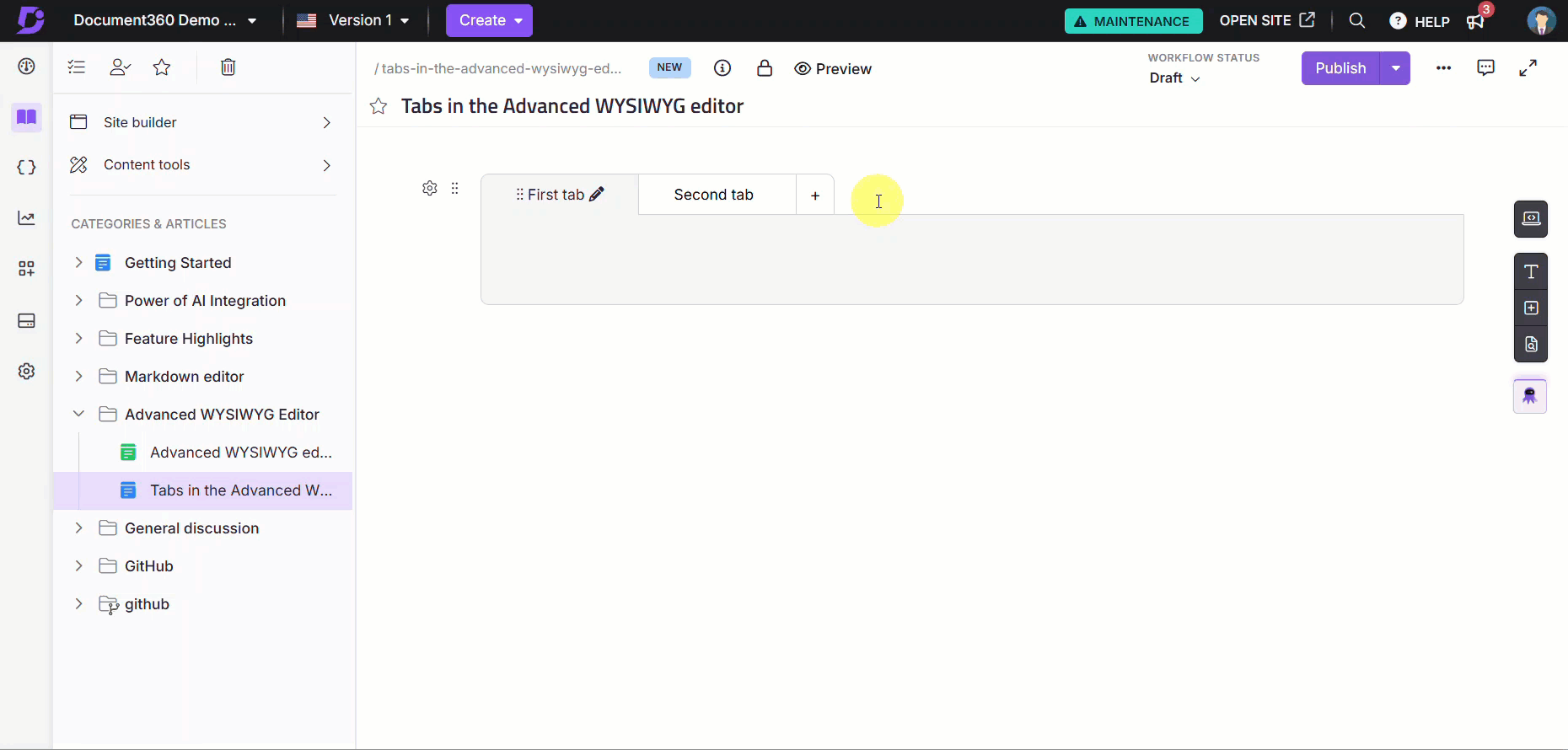Click the task list icon in sidebar toolbar
The width and height of the screenshot is (1568, 750).
(77, 67)
